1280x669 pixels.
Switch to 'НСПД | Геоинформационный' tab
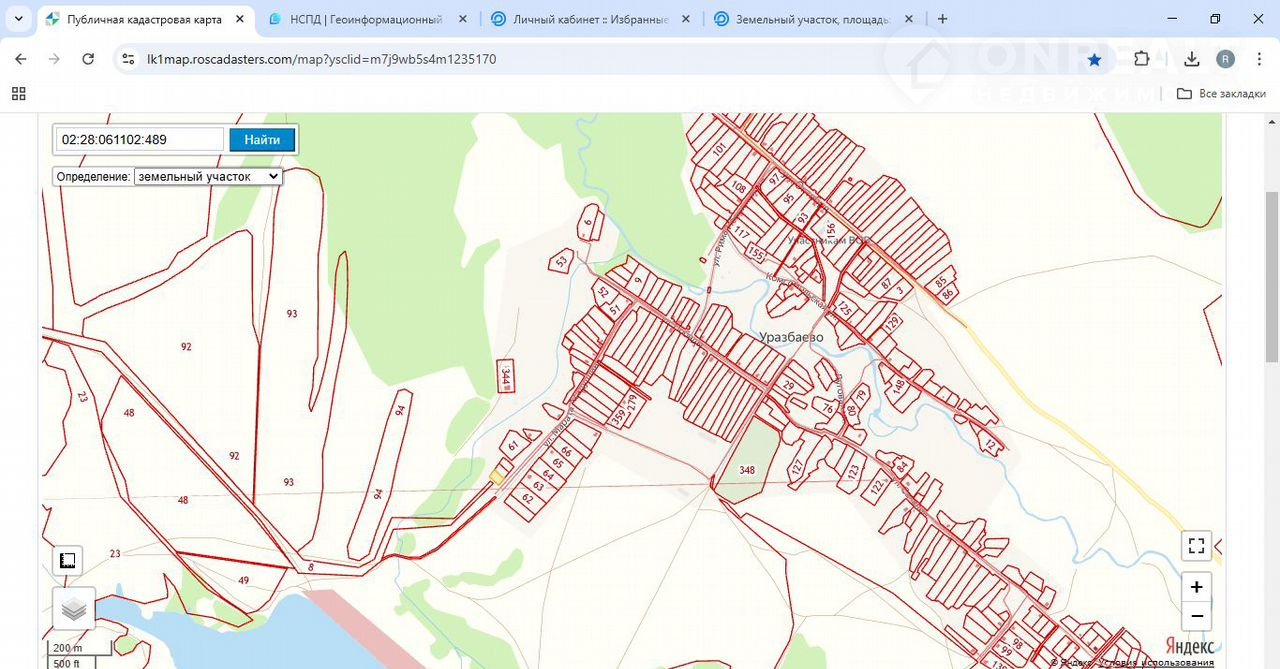pos(366,19)
